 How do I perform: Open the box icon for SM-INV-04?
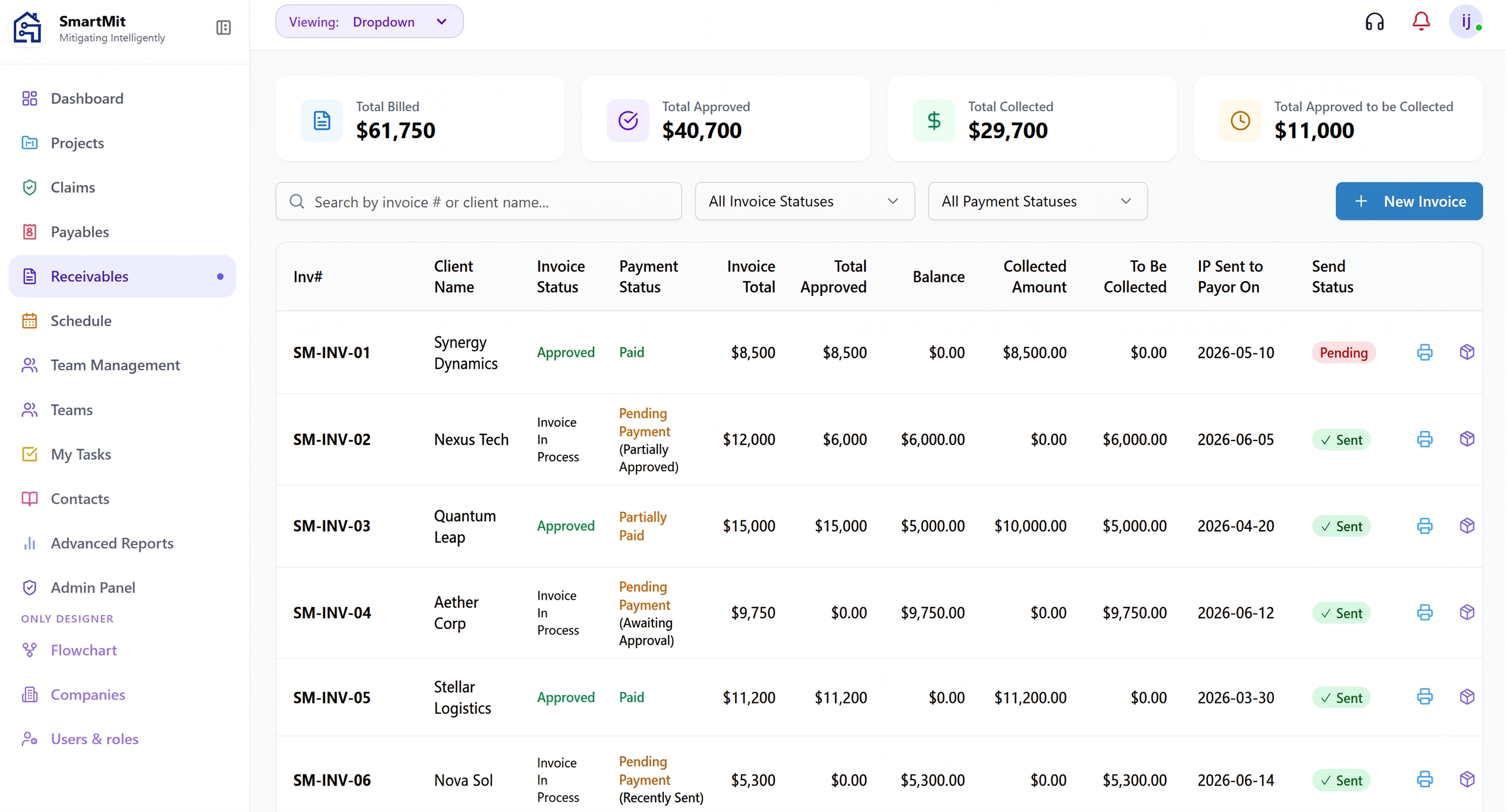click(x=1467, y=612)
